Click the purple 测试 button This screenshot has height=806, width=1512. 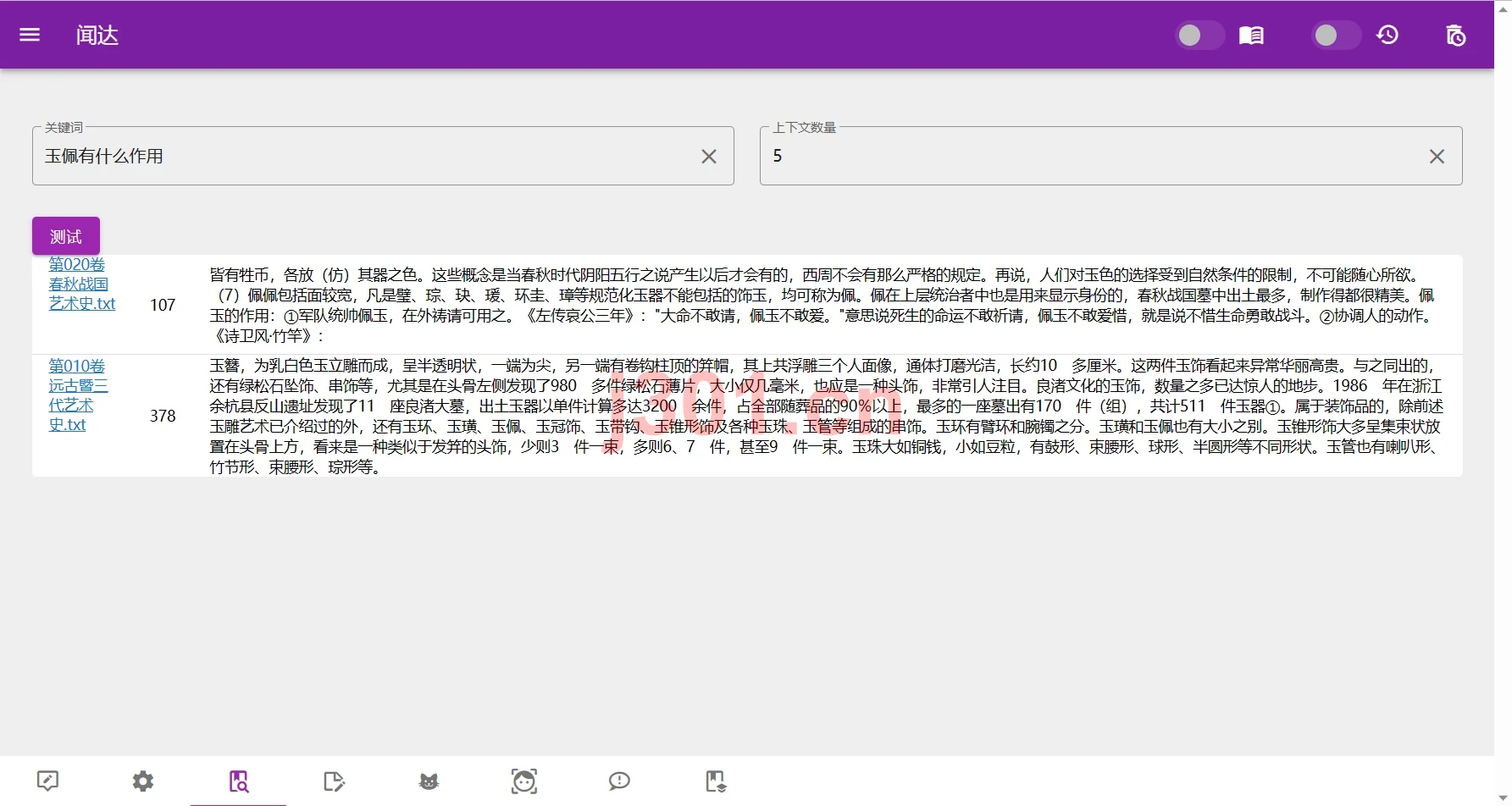tap(66, 236)
